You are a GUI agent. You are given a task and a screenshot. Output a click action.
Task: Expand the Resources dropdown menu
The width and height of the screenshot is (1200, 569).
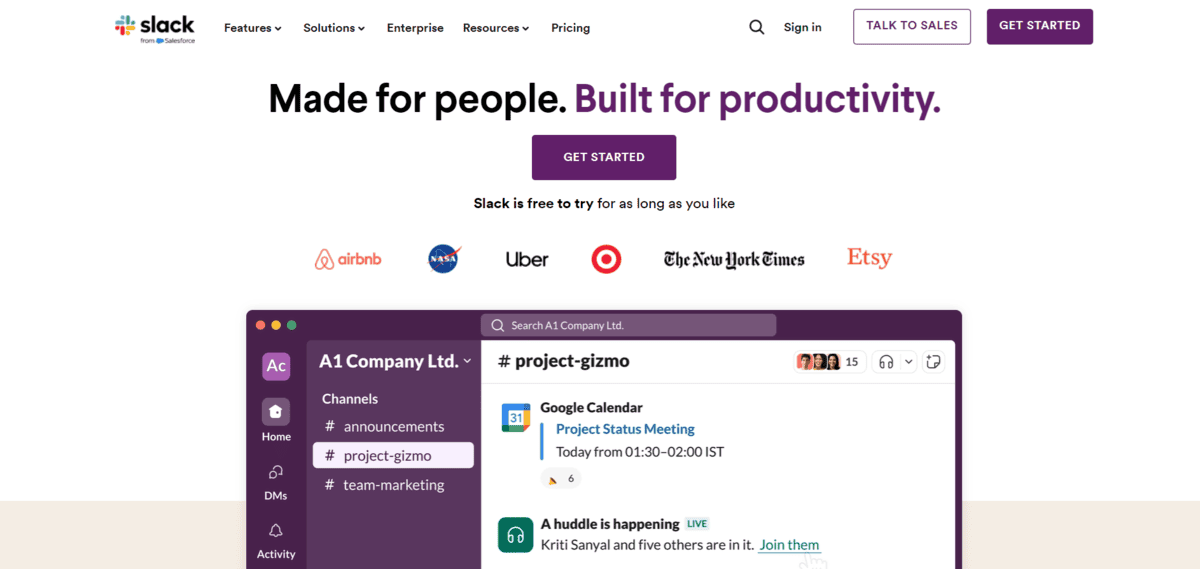pyautogui.click(x=496, y=28)
